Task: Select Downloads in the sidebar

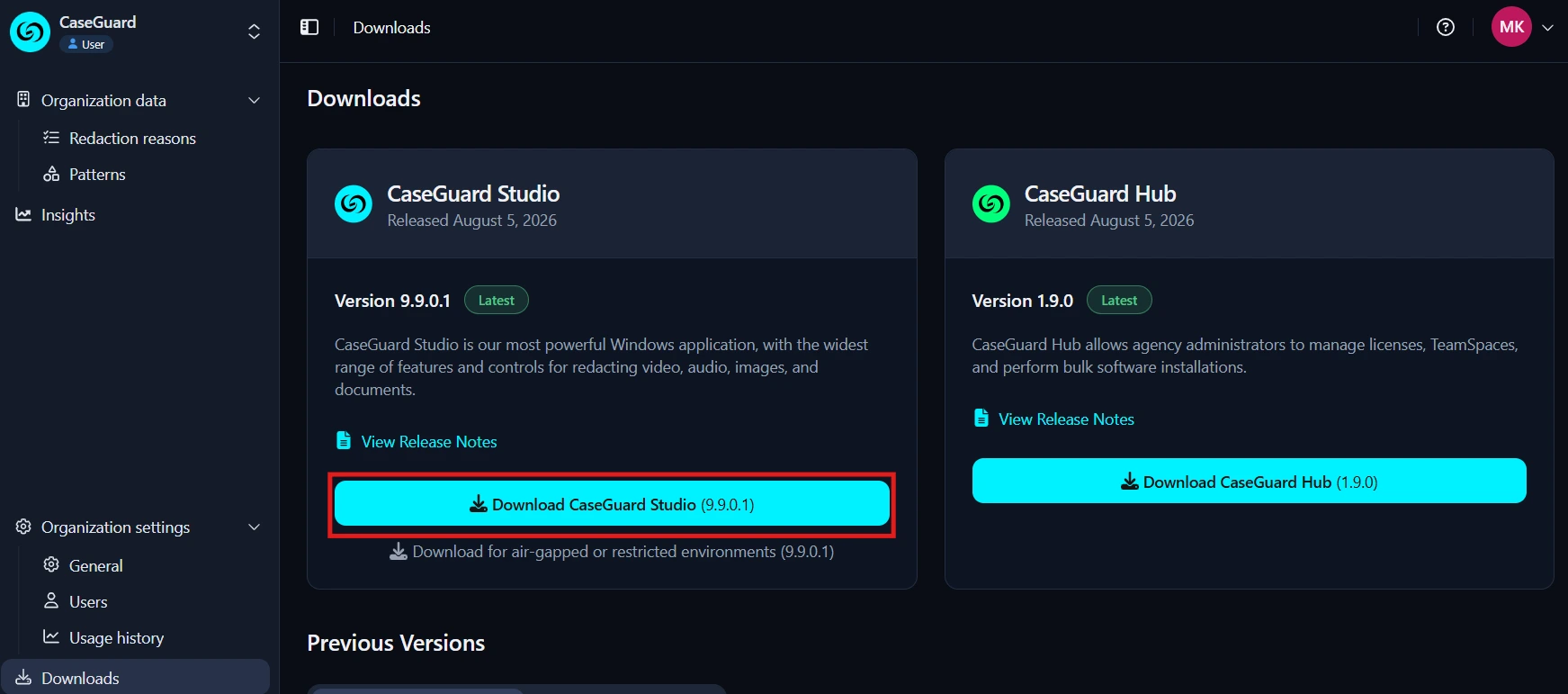Action: tap(136, 678)
